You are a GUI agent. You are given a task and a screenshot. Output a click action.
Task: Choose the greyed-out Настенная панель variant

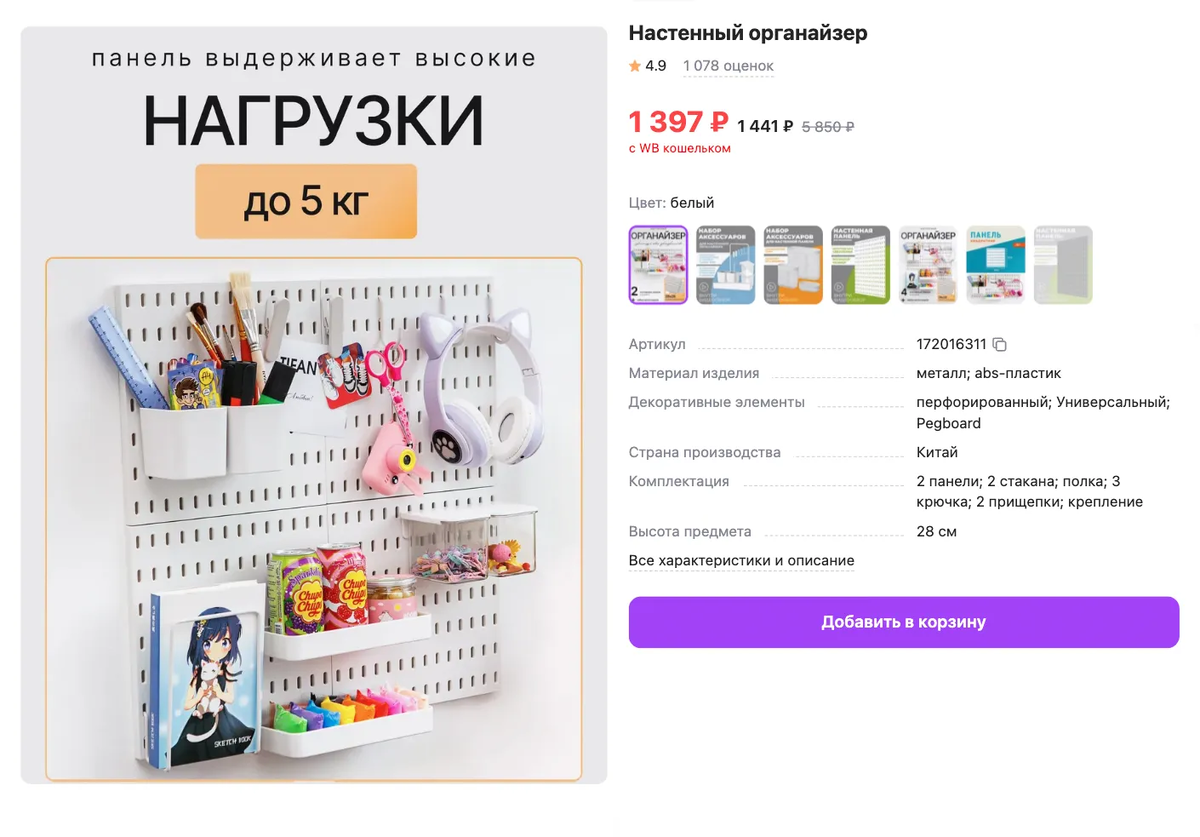(1063, 265)
